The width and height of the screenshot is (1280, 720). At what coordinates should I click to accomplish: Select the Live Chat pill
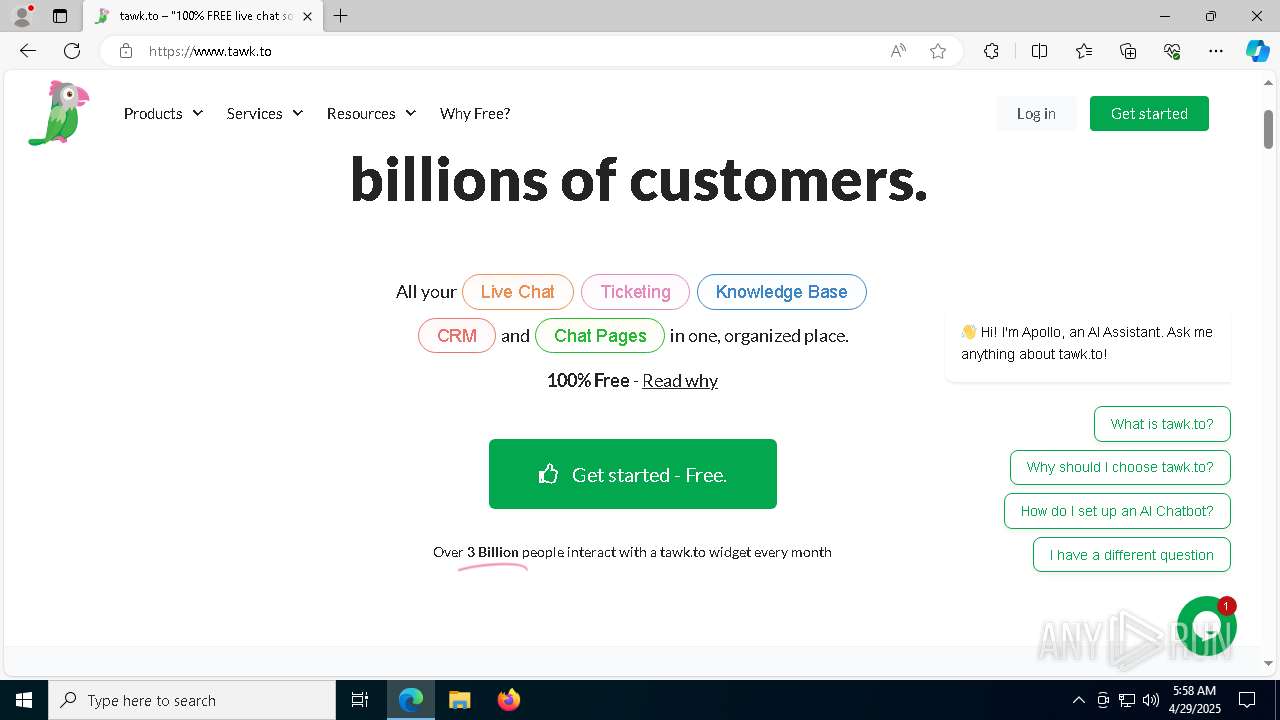[517, 292]
